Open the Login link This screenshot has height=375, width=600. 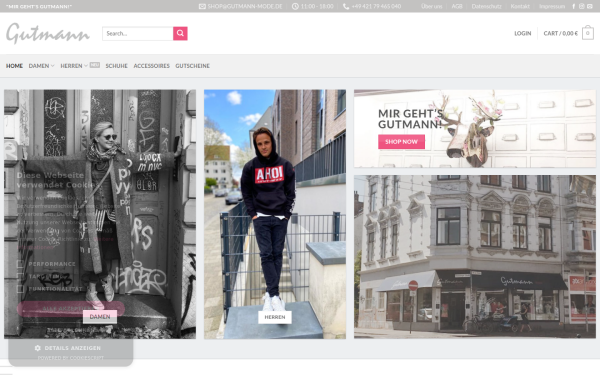[x=522, y=33]
